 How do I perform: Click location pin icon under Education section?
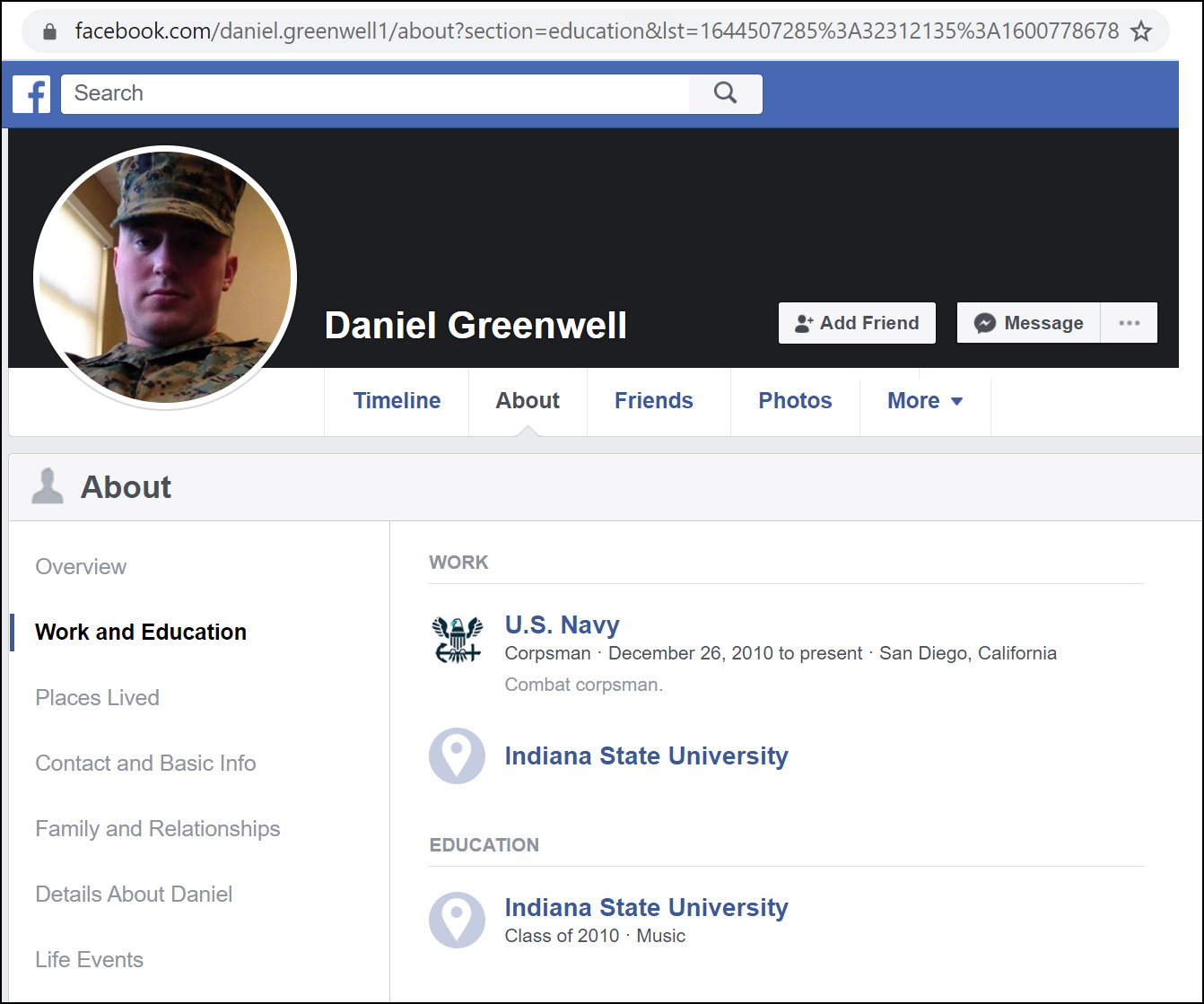457,920
